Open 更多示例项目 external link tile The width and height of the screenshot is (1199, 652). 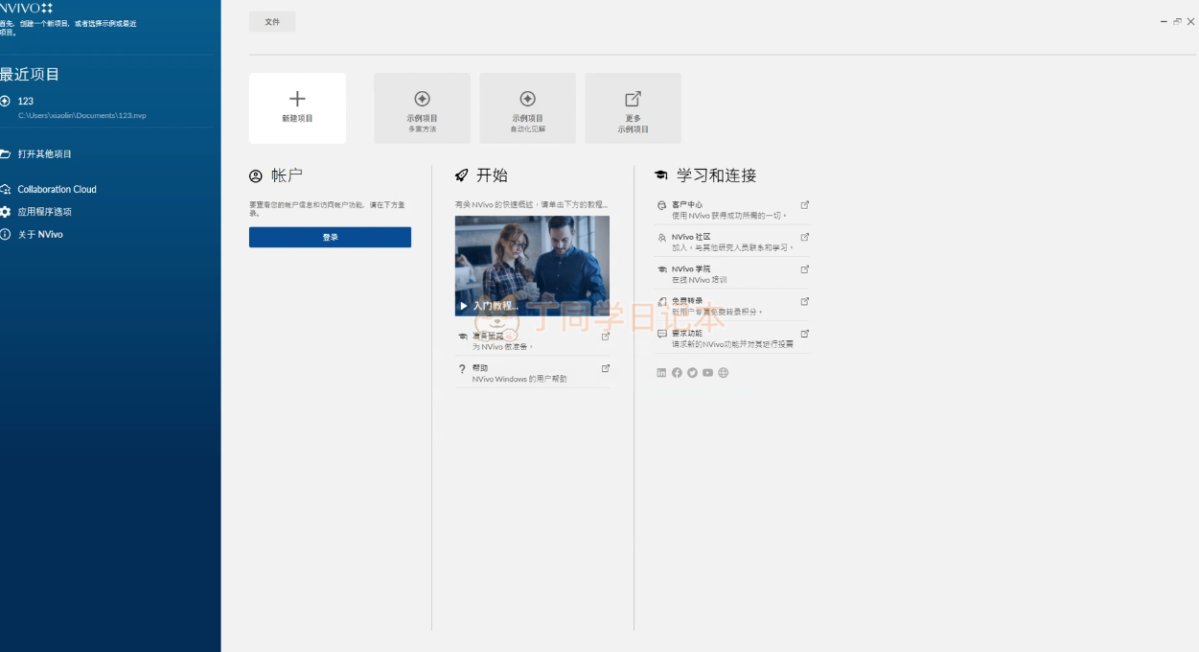coord(632,108)
